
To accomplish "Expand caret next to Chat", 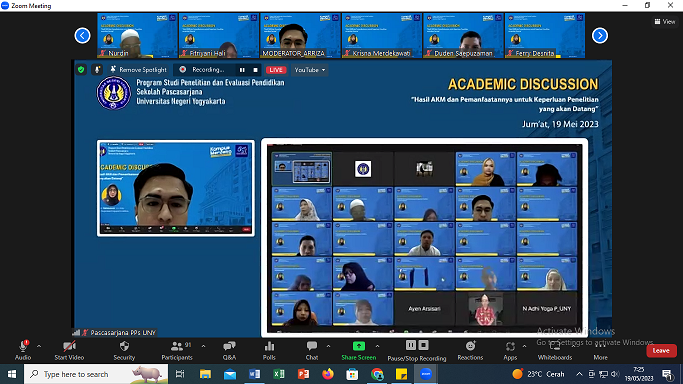I will click(328, 347).
